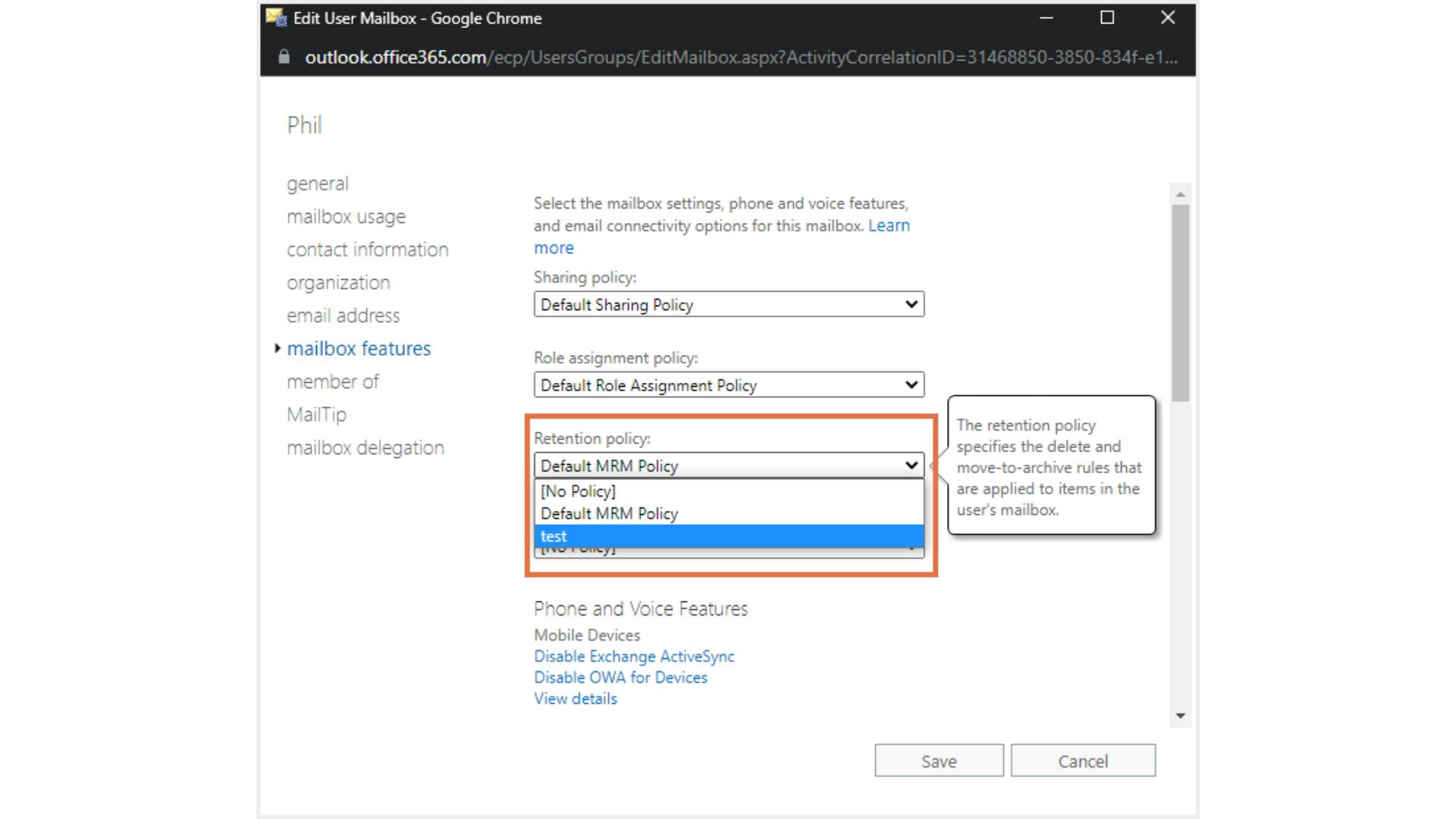Image resolution: width=1456 pixels, height=819 pixels.
Task: Click the site lock icon in address bar
Action: 284,58
